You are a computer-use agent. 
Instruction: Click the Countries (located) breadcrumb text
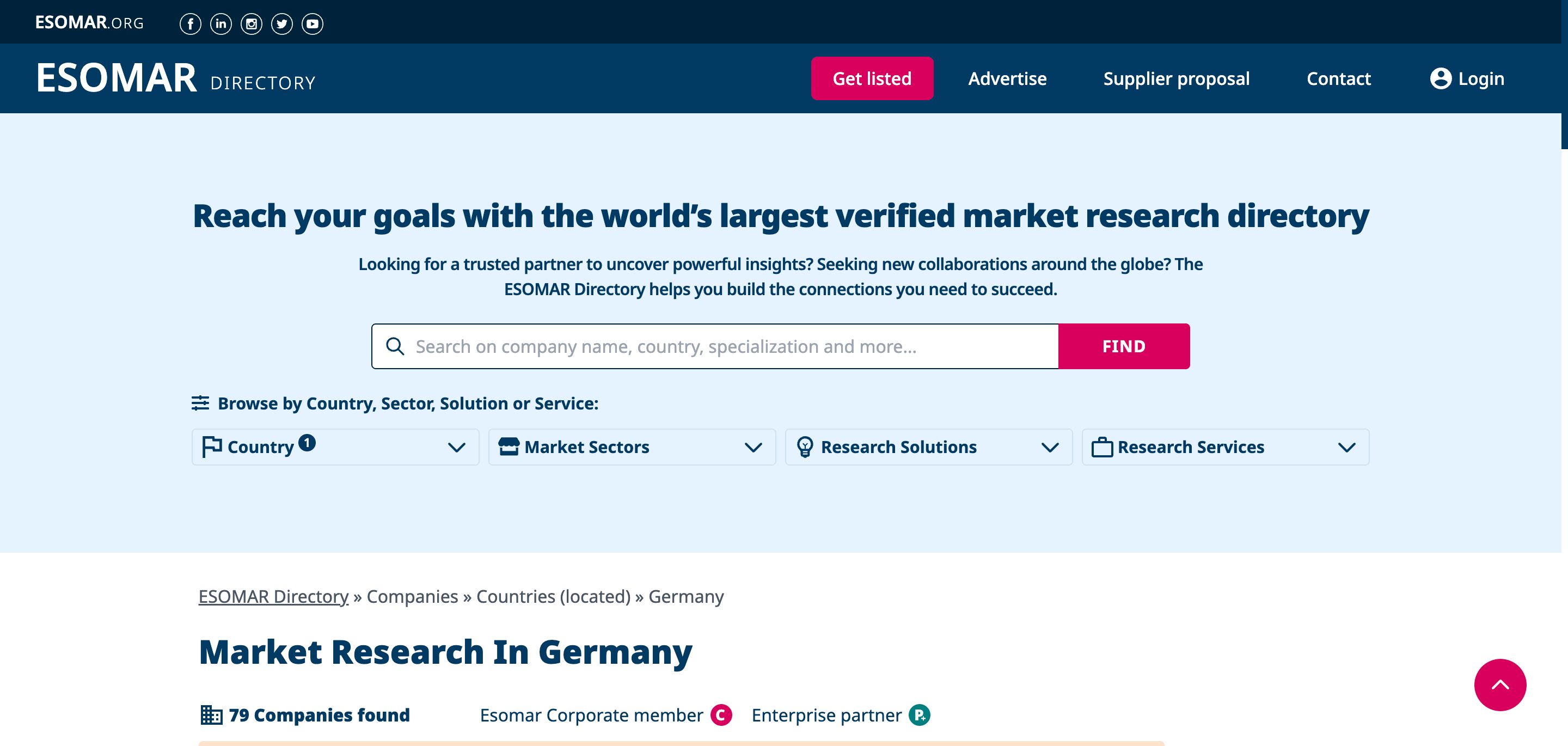pos(553,596)
